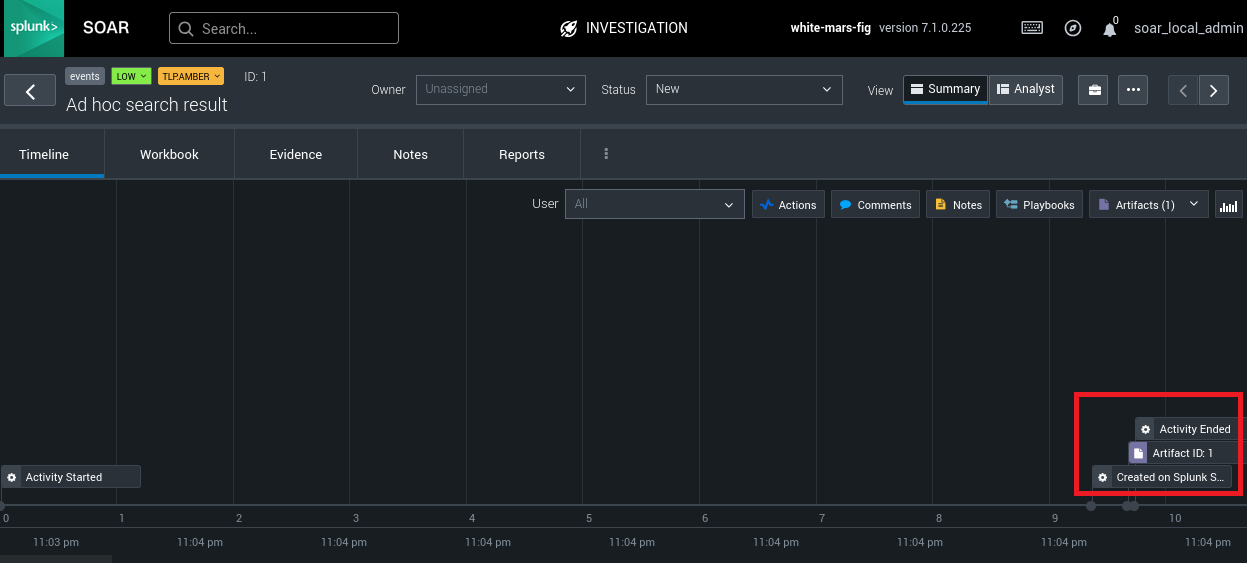Toggle the timeline histogram chart icon
Image resolution: width=1247 pixels, height=563 pixels.
coord(1228,205)
